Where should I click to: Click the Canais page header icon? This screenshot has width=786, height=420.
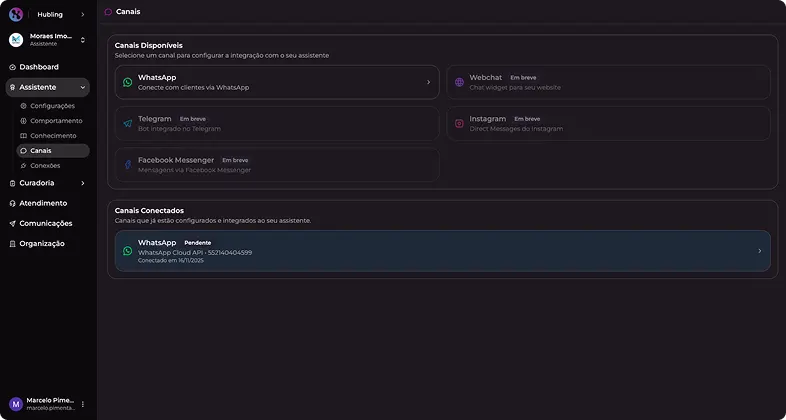[x=108, y=12]
